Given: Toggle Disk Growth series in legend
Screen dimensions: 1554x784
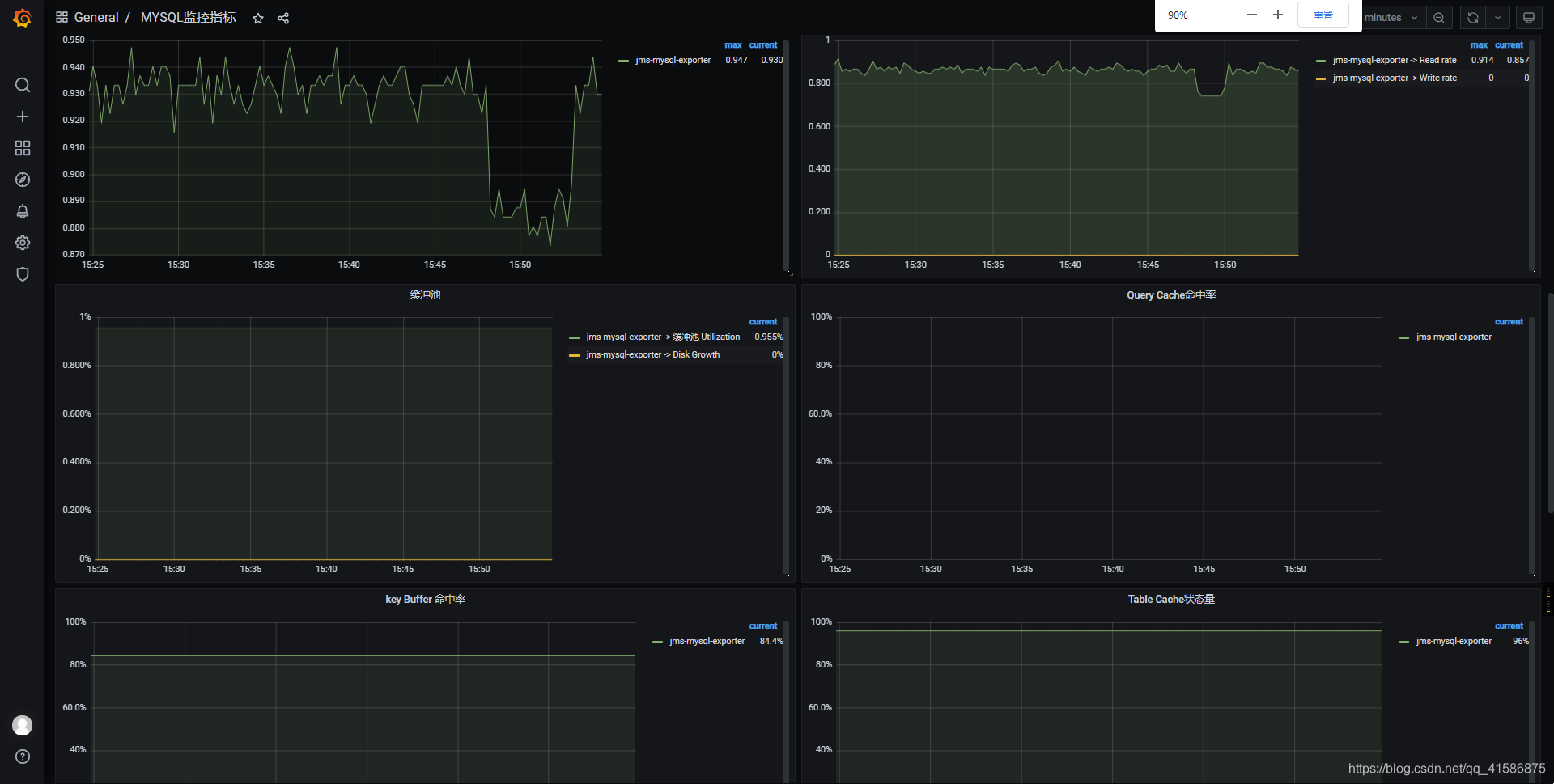Looking at the screenshot, I should pos(652,354).
